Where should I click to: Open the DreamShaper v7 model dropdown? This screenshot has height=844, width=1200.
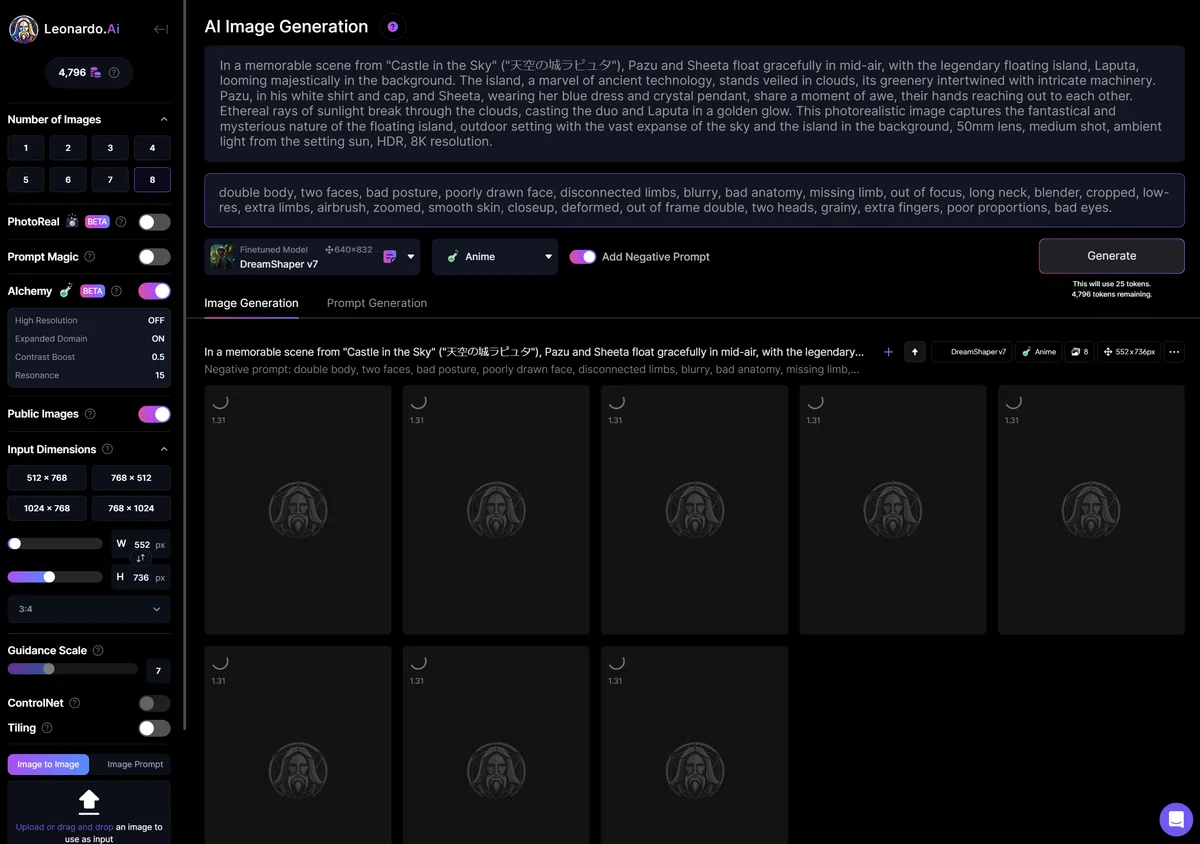(x=313, y=257)
